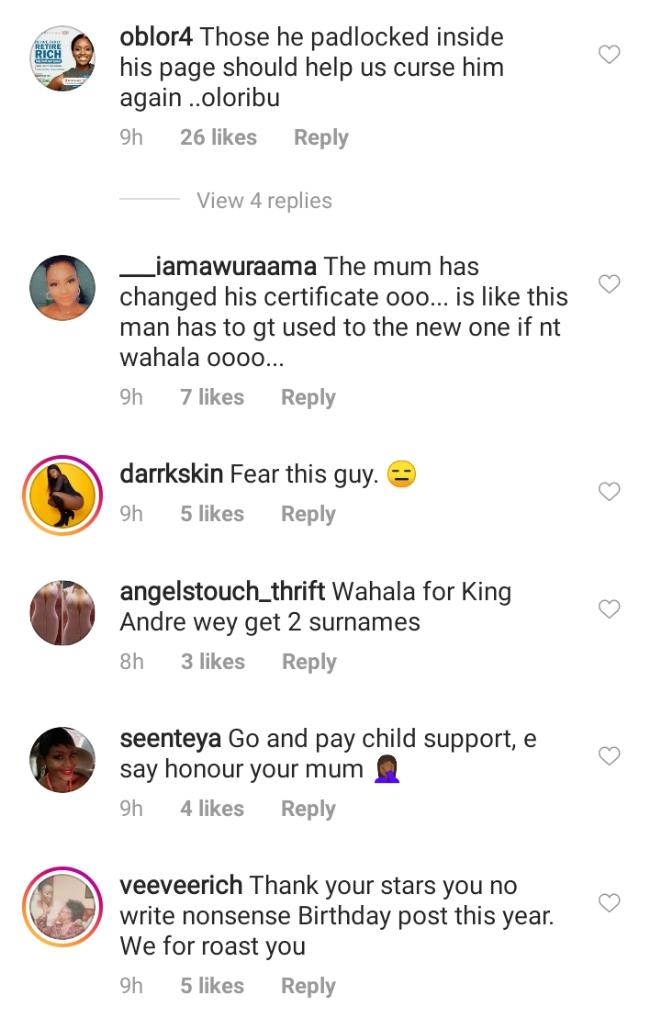Expand View 4 replies under oblor4

(x=264, y=200)
